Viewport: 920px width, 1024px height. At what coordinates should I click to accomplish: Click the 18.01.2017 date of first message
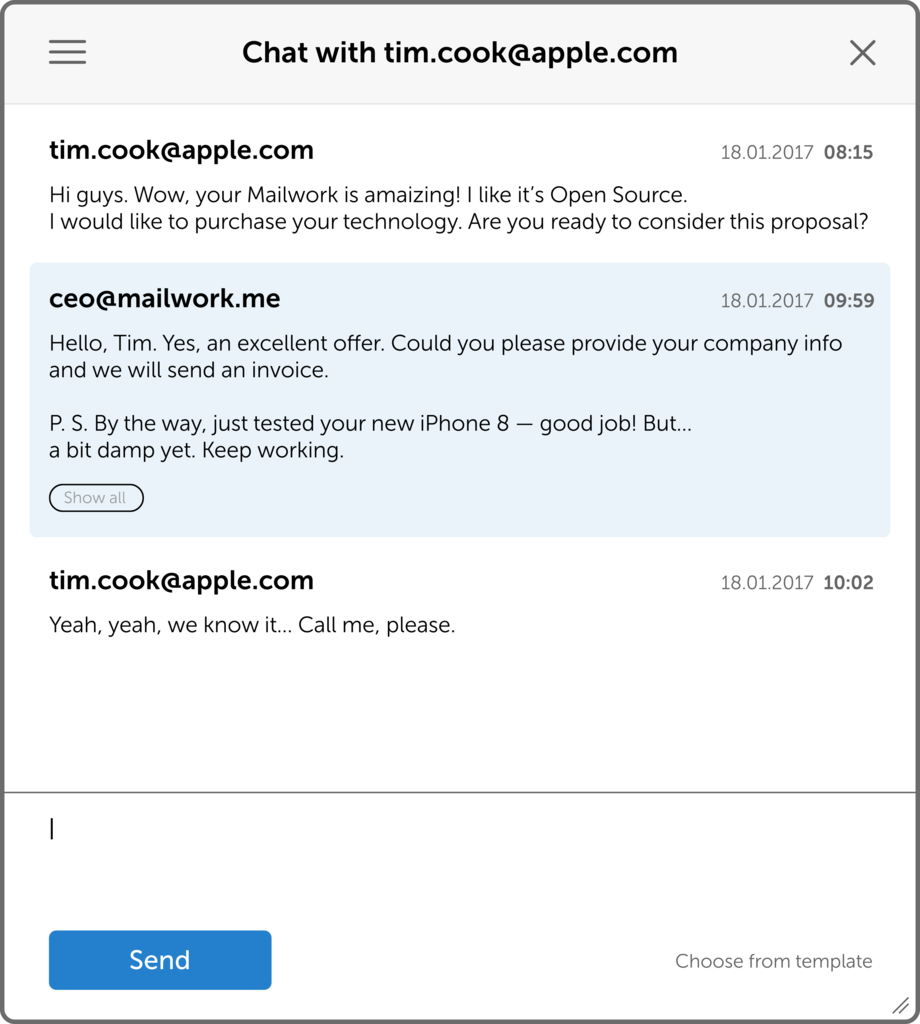pyautogui.click(x=767, y=152)
